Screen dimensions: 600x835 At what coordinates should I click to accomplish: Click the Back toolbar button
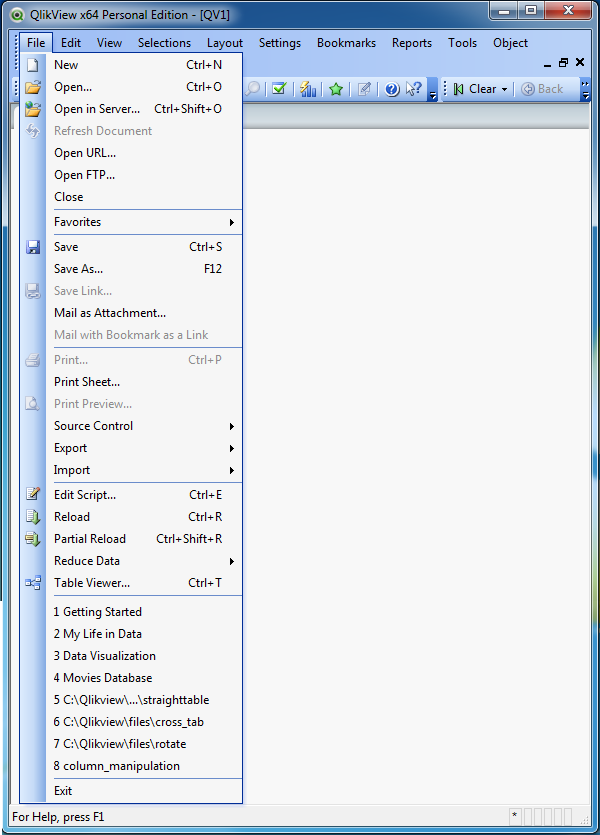(x=542, y=89)
